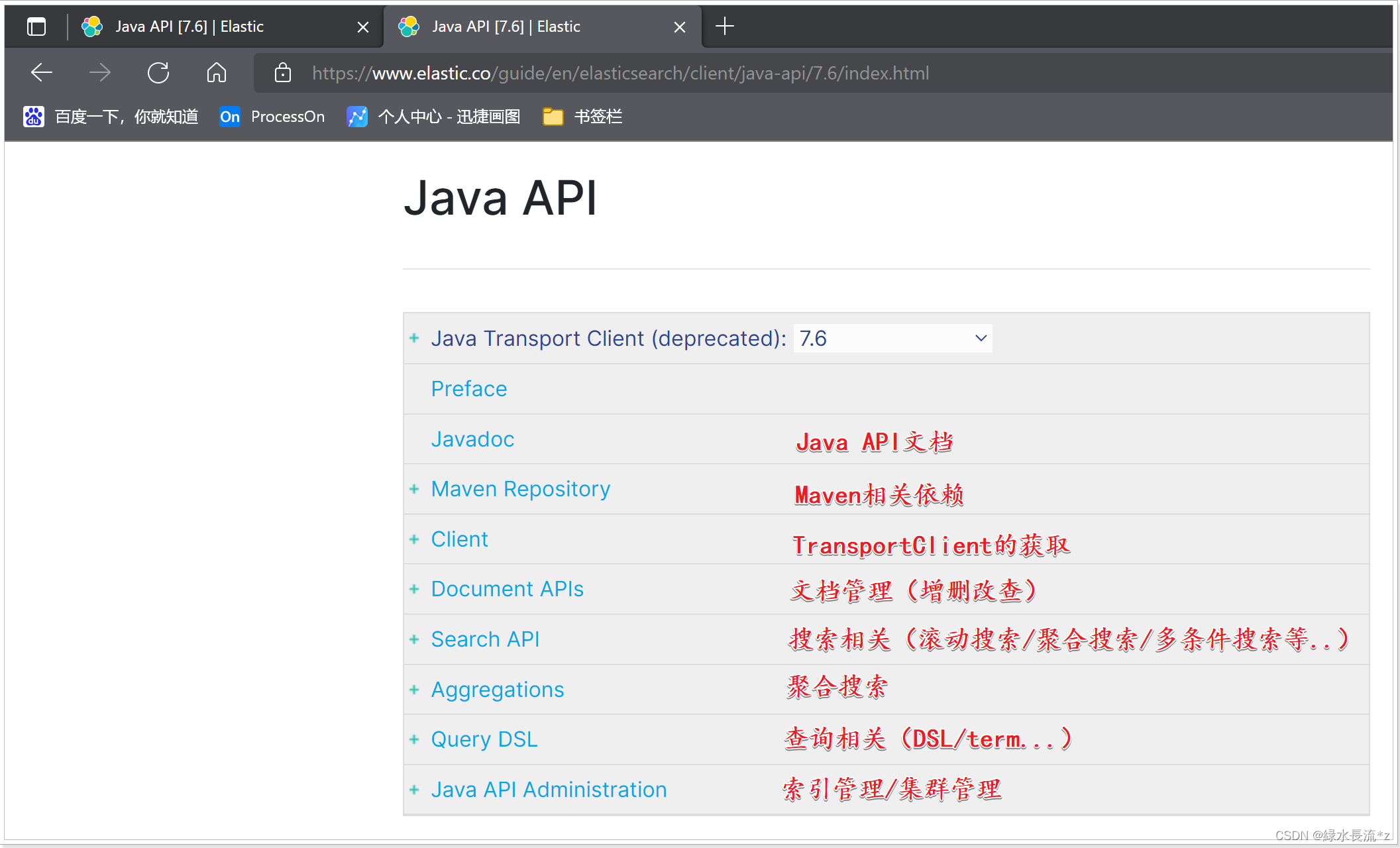Open the Aggregations link

pos(498,690)
